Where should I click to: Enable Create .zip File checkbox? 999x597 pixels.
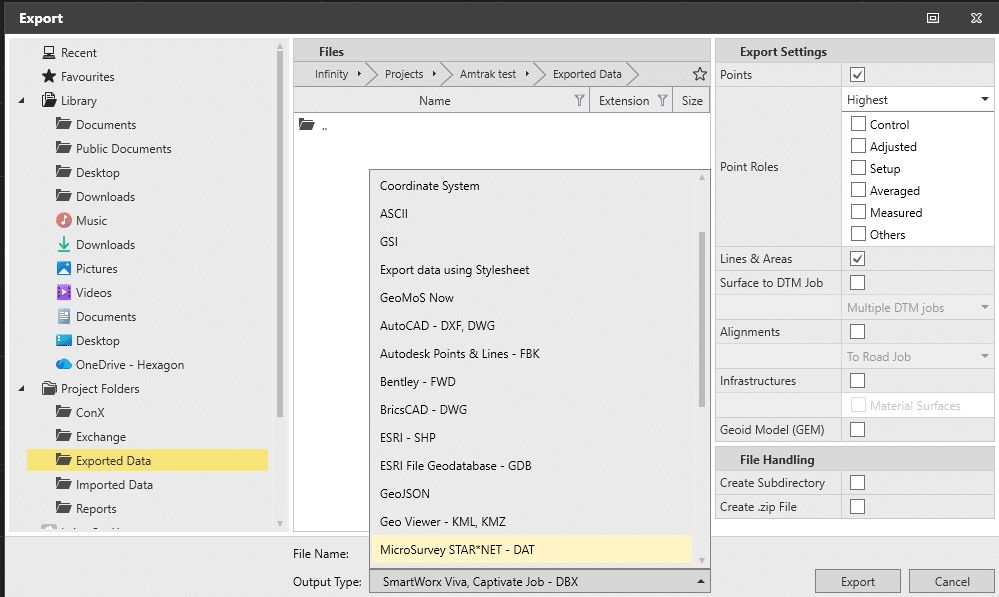857,507
